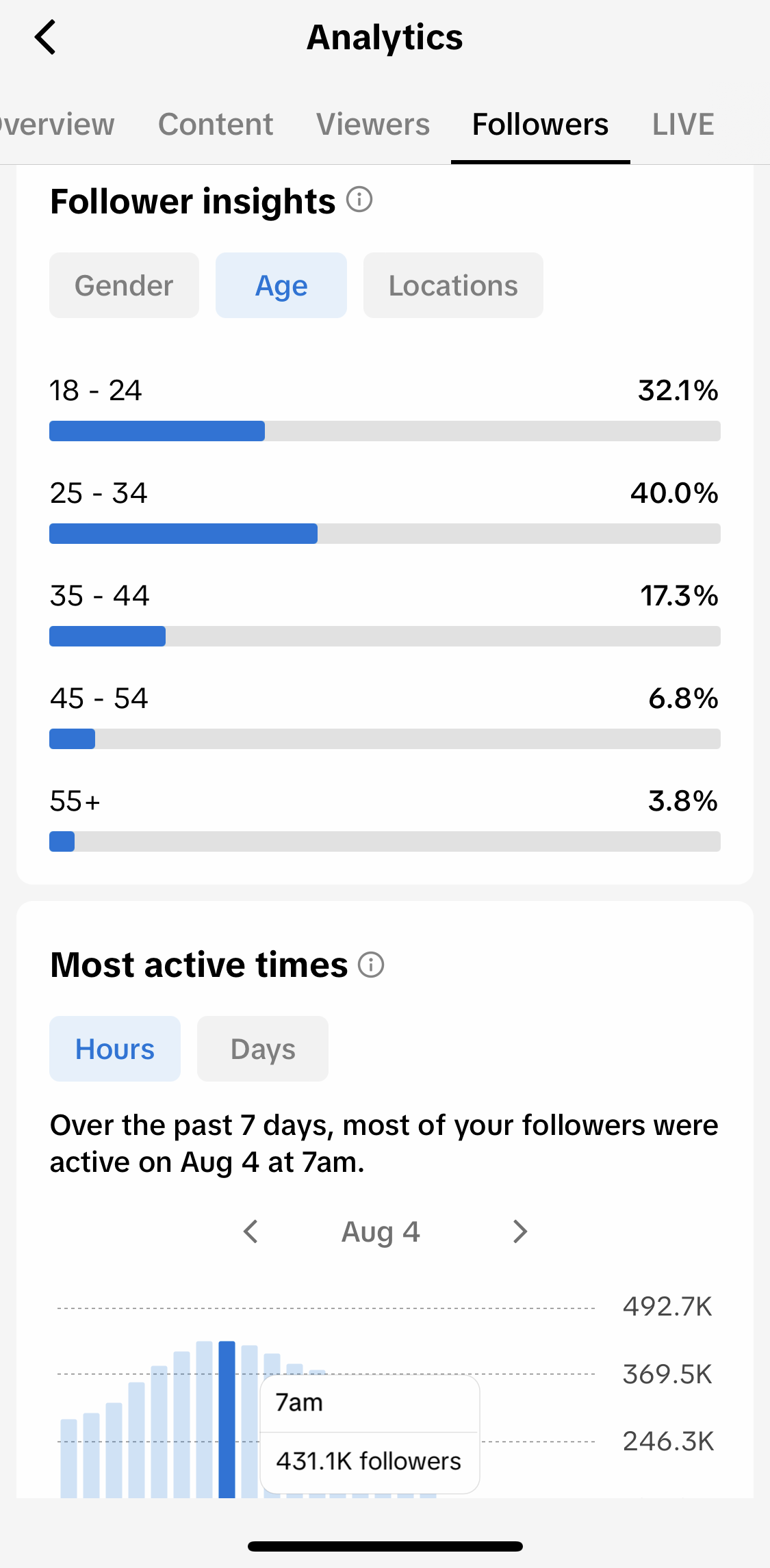The width and height of the screenshot is (770, 1568).
Task: Select the highlighted 7am chart bar
Action: 227,1420
